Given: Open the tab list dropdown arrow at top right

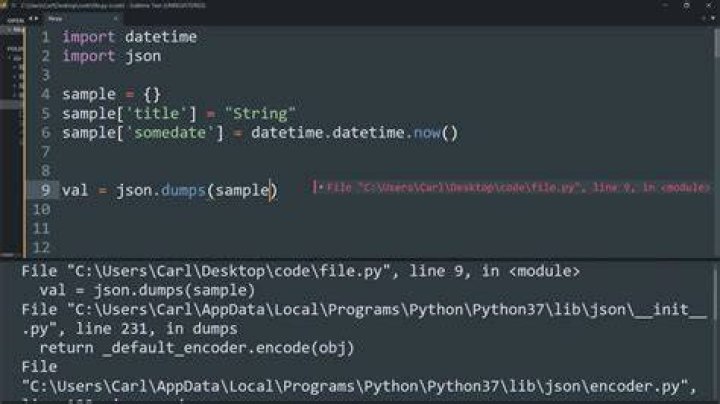Looking at the screenshot, I should pos(713,18).
